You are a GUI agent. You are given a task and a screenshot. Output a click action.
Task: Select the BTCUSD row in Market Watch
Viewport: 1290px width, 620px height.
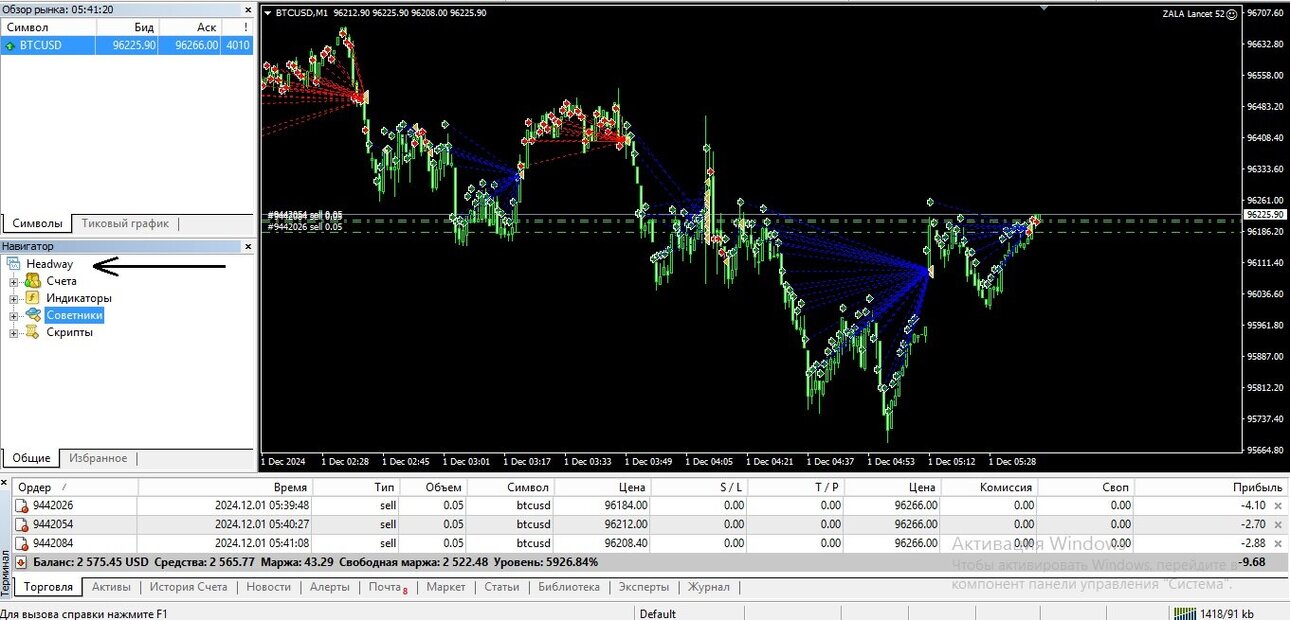coord(127,45)
